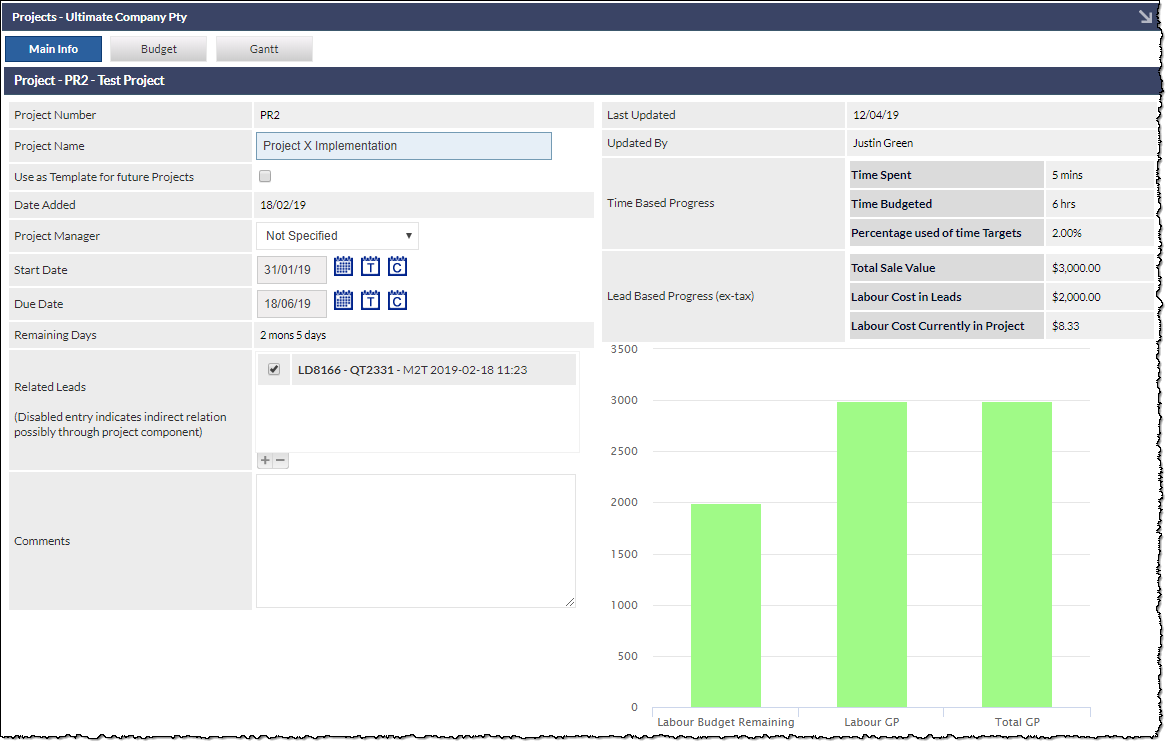Expand the Project Manager dropdown
Image resolution: width=1169 pixels, height=747 pixels.
tap(337, 236)
